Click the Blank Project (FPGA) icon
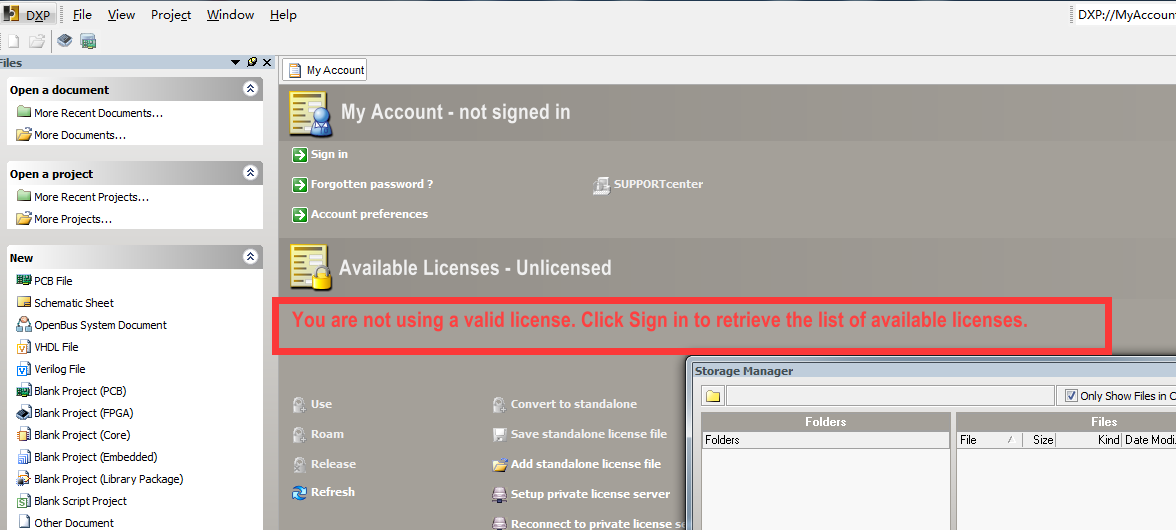Screen dimensions: 1176x530 [x=23, y=413]
